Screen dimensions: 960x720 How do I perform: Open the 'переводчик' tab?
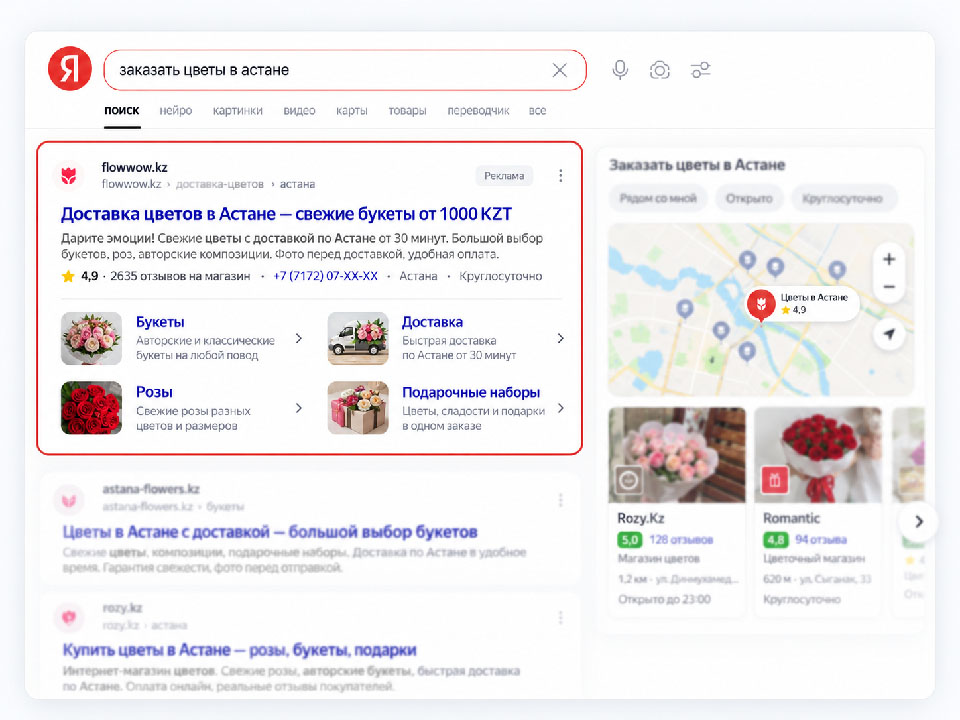click(x=478, y=111)
